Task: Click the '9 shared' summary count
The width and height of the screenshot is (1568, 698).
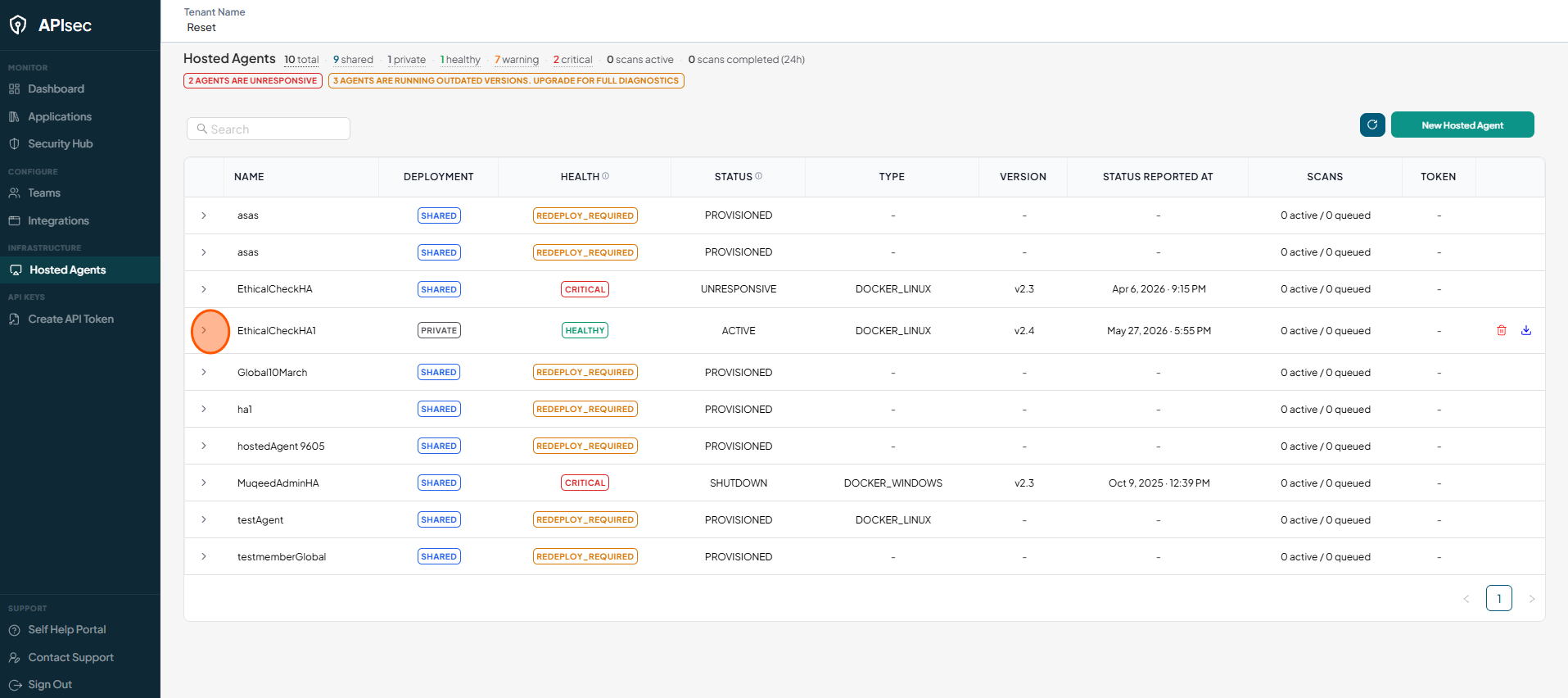Action: (x=353, y=60)
